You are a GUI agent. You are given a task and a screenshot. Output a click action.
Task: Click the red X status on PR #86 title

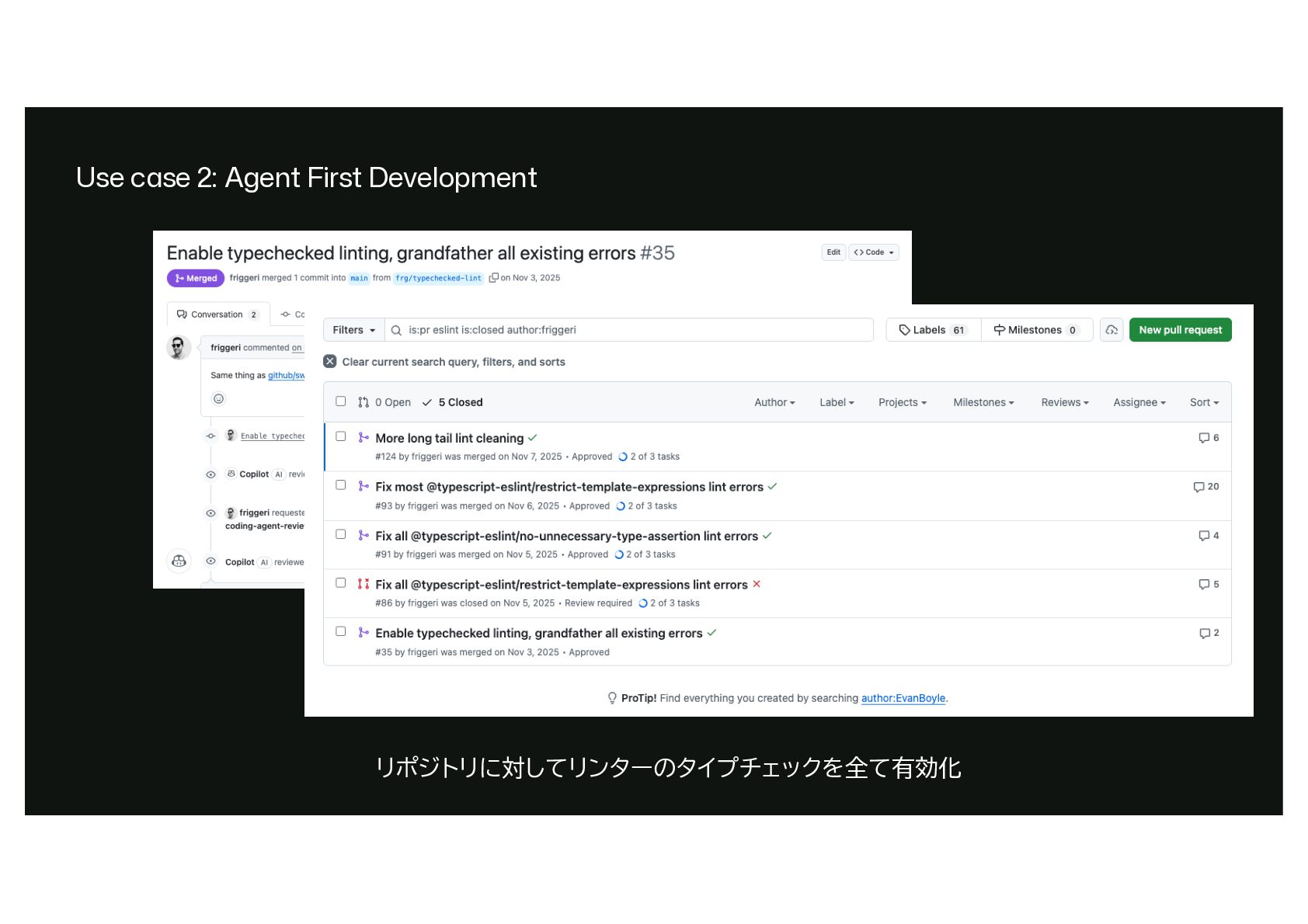(757, 584)
